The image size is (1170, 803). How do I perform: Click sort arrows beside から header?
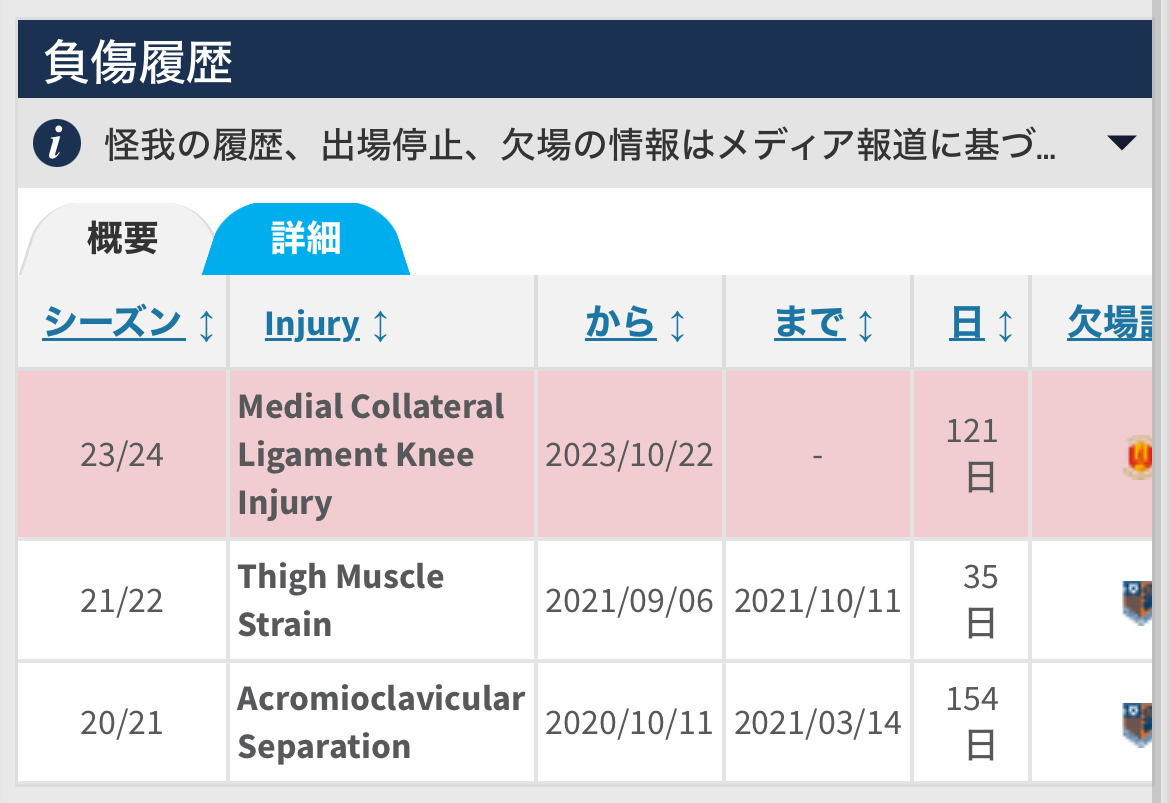pos(678,325)
